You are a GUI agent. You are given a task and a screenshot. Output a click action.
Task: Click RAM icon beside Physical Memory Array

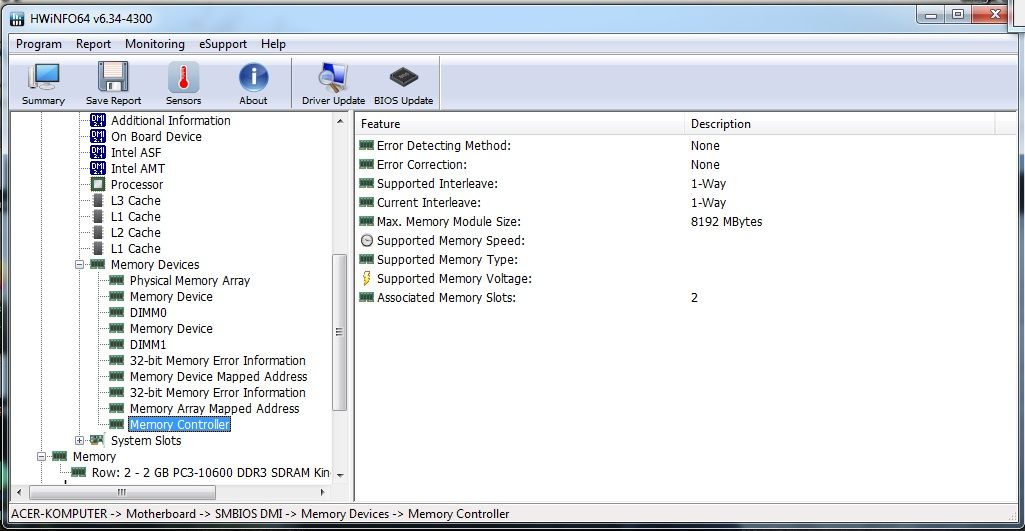pos(116,281)
